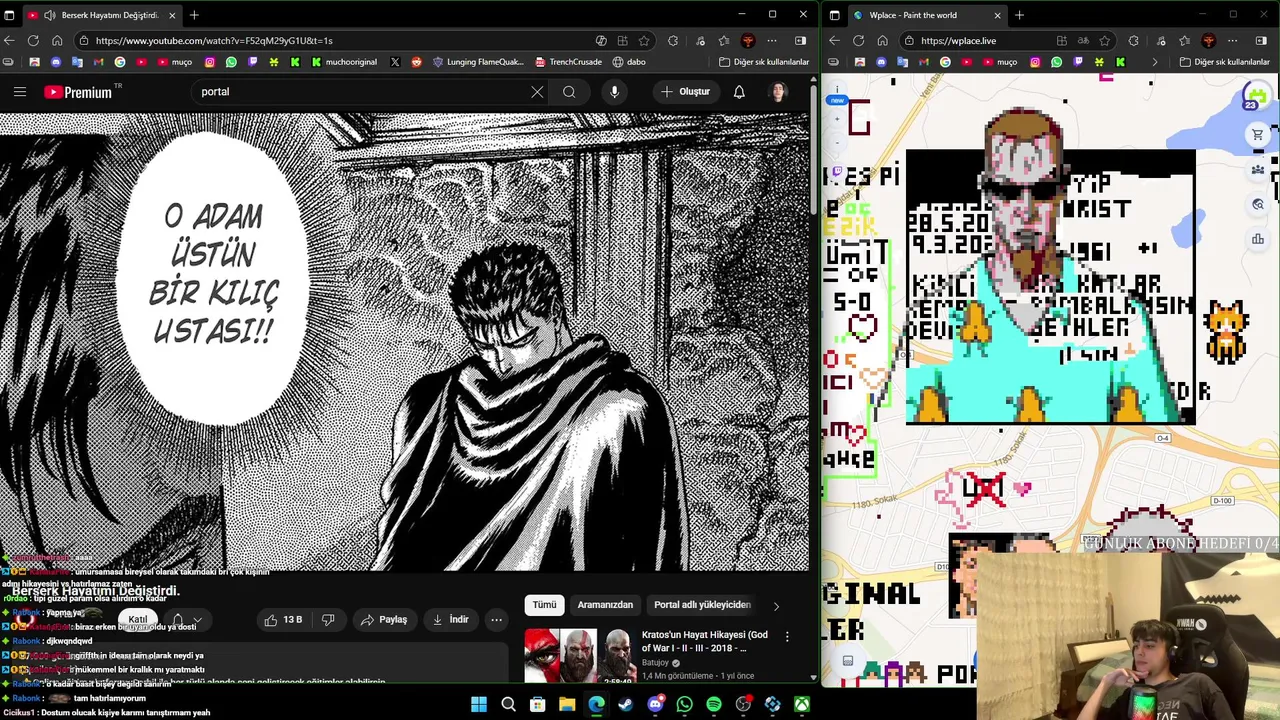Open the WhatsApp bookmark in YouTube window
1280x720 pixels.
[231, 62]
